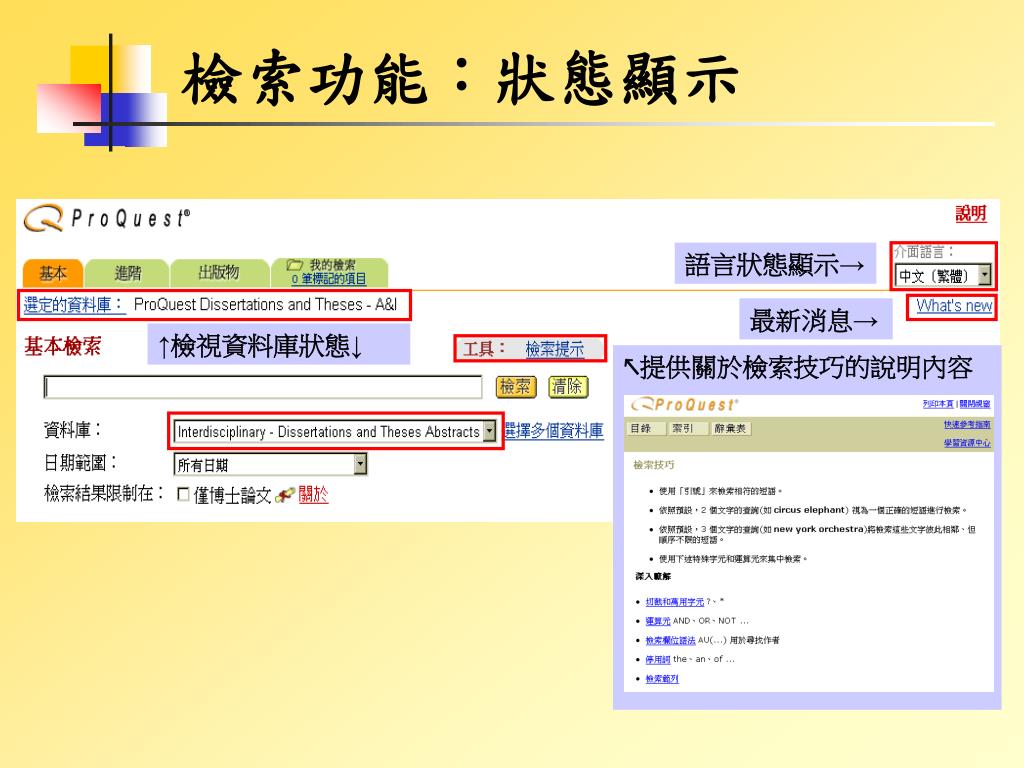Open 辭彙表 tab in help window

point(730,428)
